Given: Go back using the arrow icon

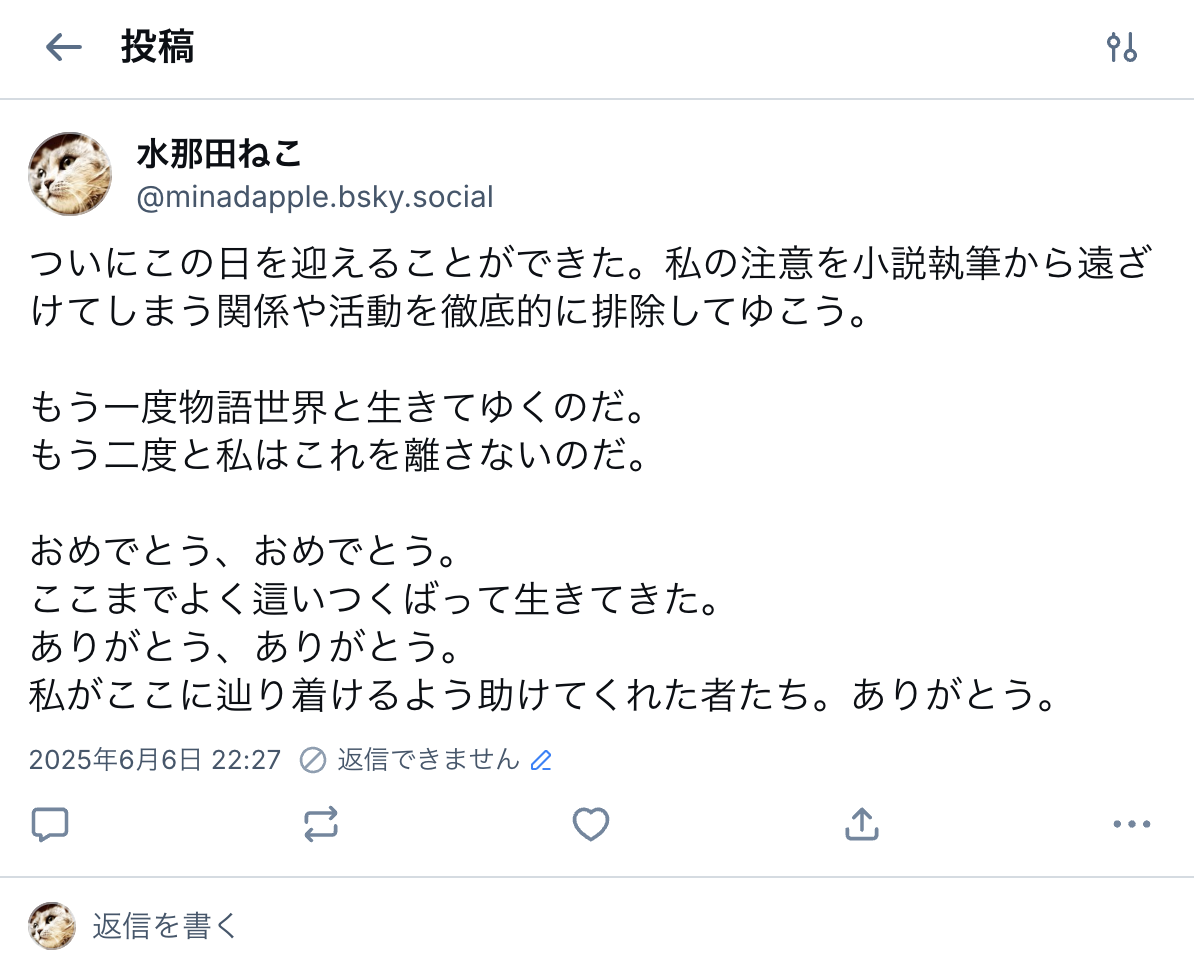Looking at the screenshot, I should coord(63,47).
